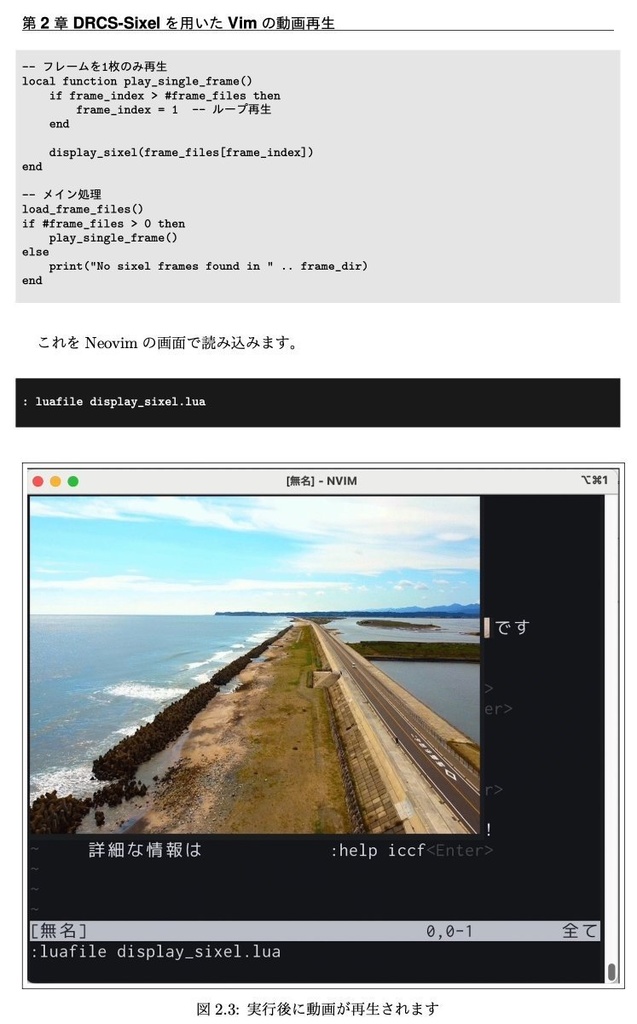
Task: Click the 'if frame_index > #frame_files then' code line
Action: click(x=165, y=95)
